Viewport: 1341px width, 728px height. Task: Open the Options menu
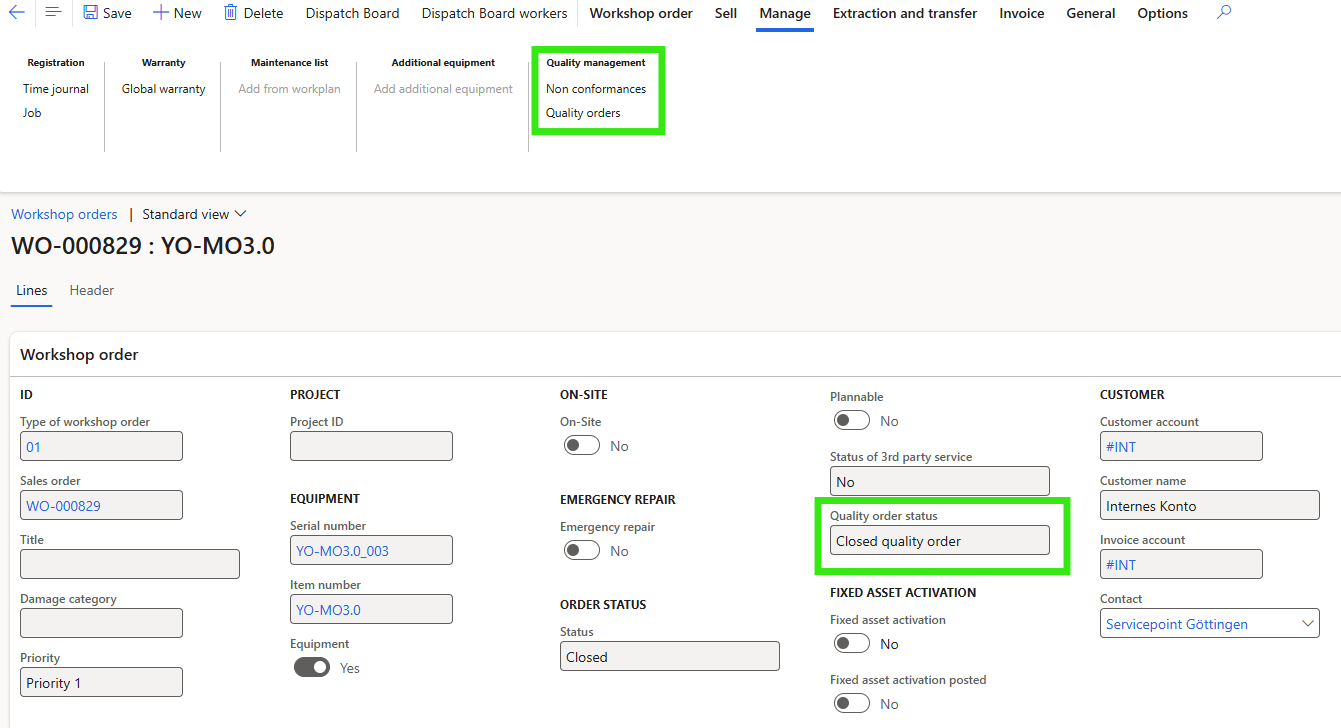click(x=1162, y=13)
